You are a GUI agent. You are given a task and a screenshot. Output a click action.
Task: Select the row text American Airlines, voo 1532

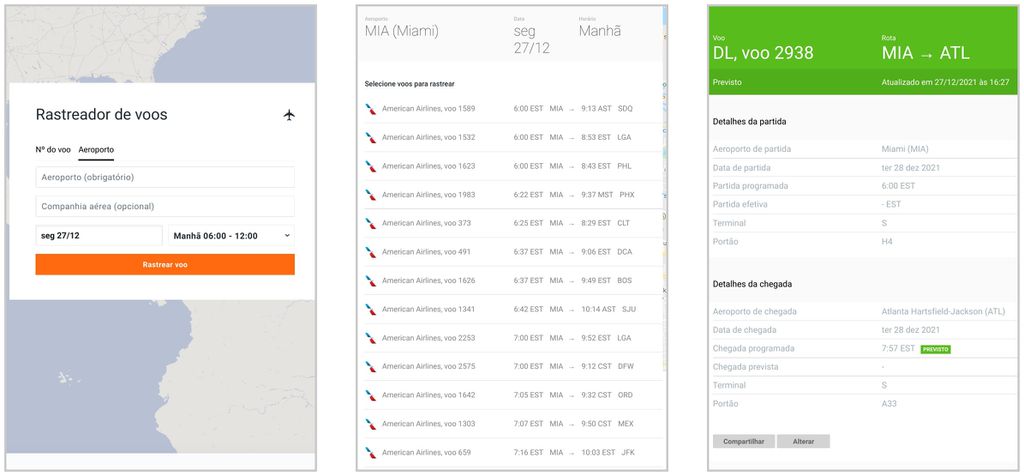[x=428, y=137]
